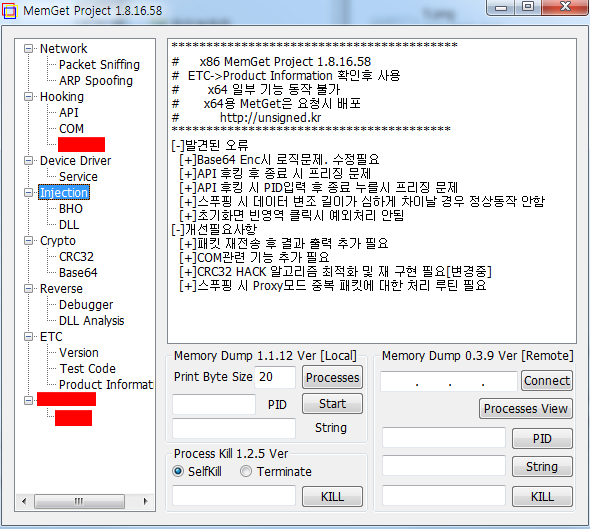Collapse the Hooking tree node
Image resolution: width=590 pixels, height=529 pixels.
28,97
